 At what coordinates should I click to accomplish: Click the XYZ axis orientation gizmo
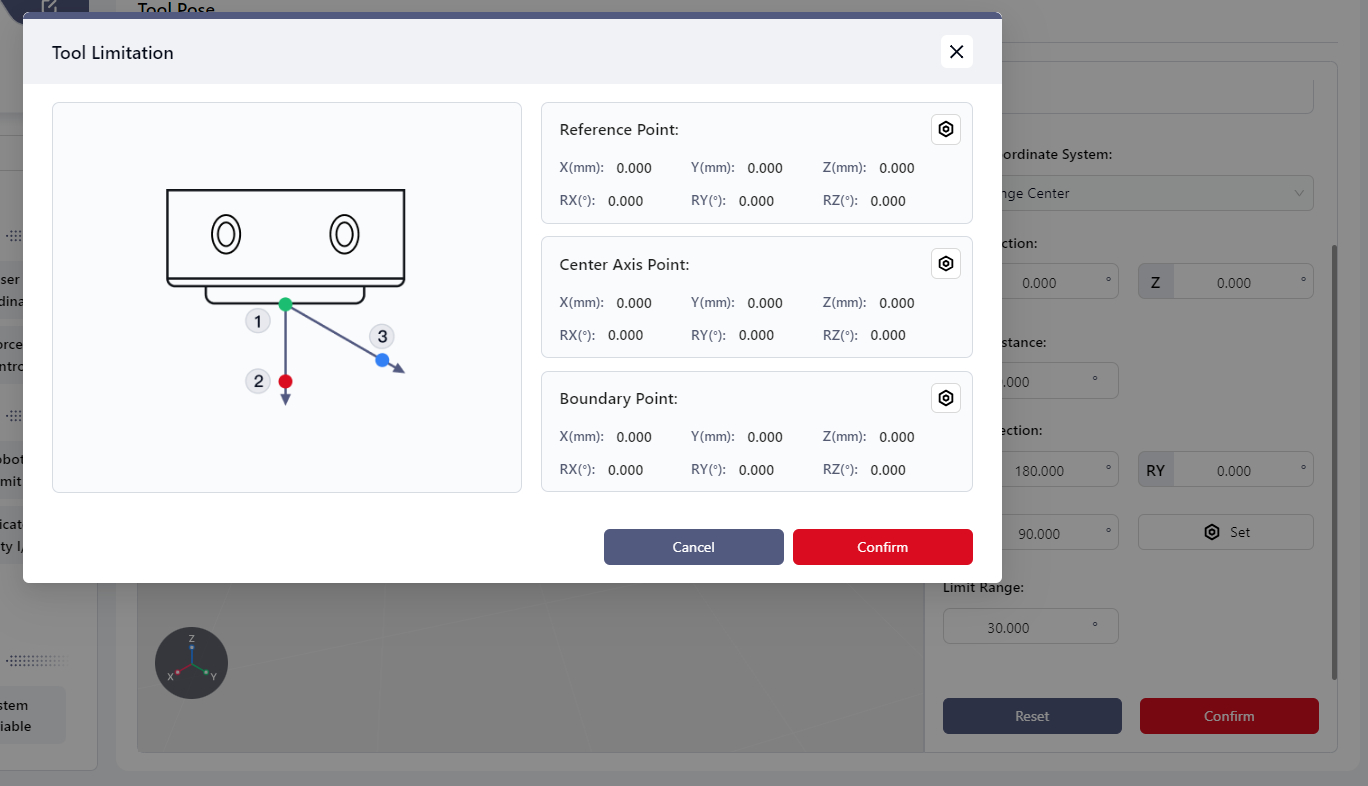click(x=191, y=664)
